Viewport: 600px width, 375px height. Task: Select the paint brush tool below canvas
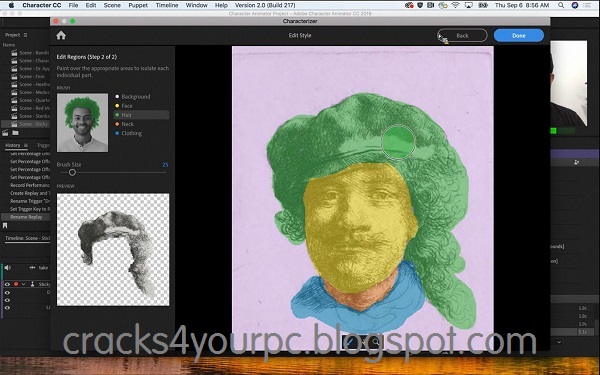click(351, 342)
